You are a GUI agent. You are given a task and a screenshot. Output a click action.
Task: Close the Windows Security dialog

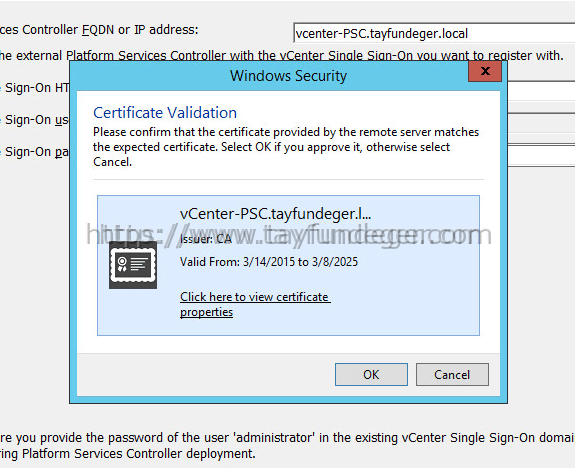pyautogui.click(x=485, y=71)
